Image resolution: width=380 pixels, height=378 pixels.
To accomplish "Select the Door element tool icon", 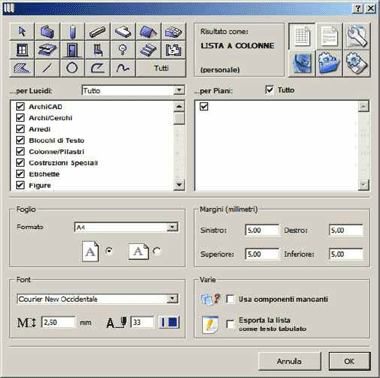I will (72, 50).
